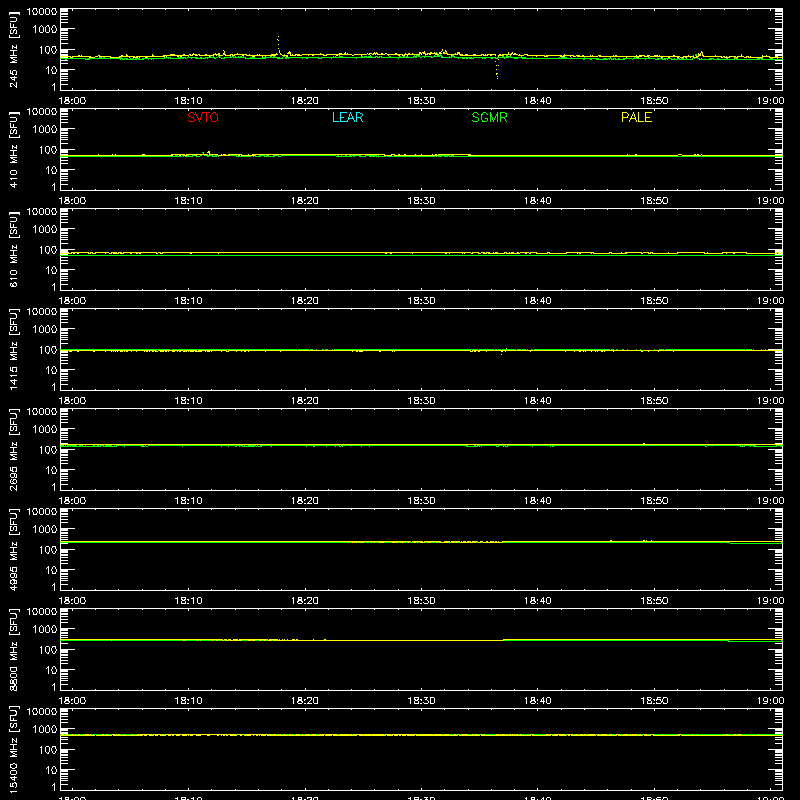Click 18:20 tick label under 4995 MHz panel

pyautogui.click(x=305, y=601)
